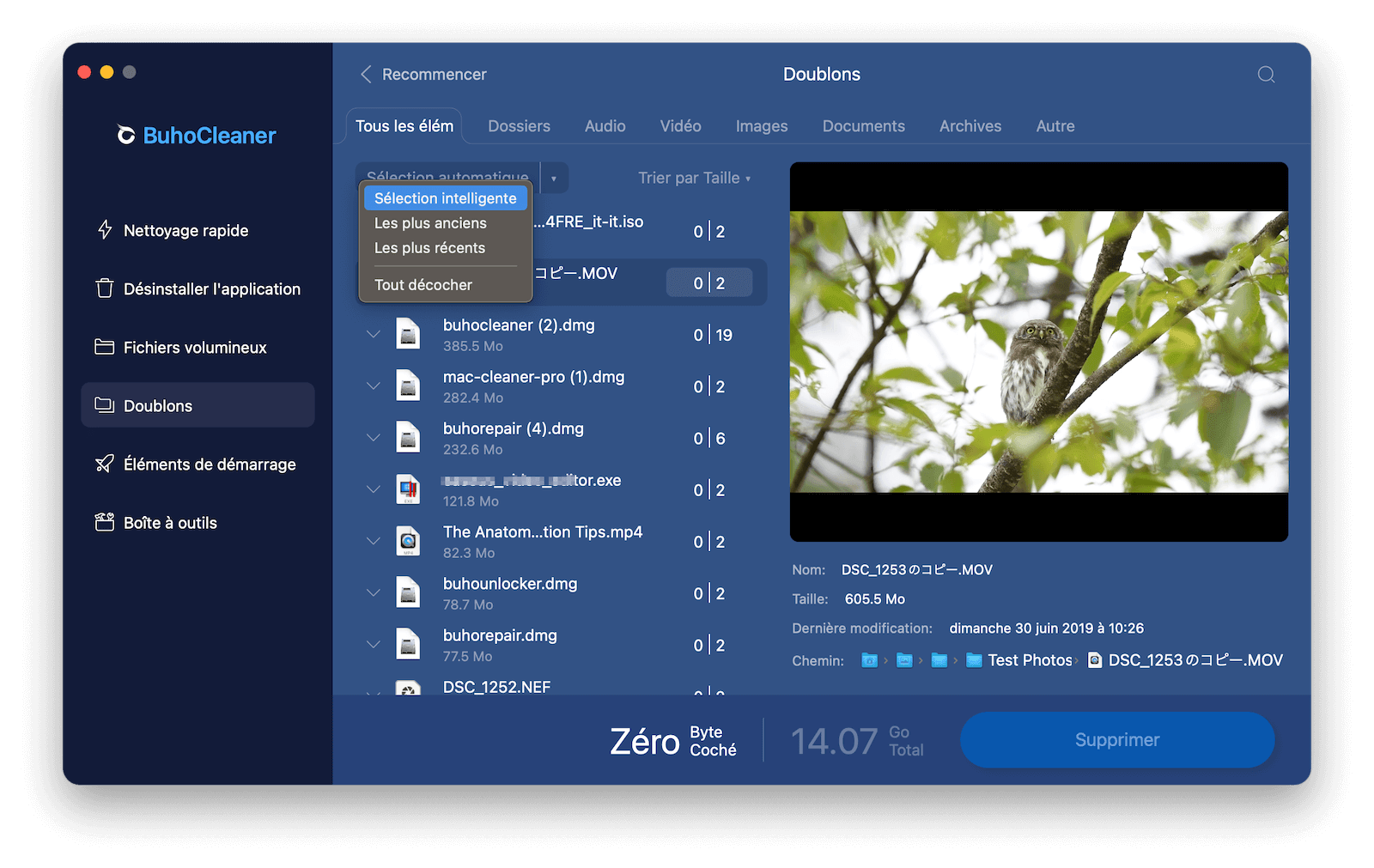Click the buhorepair.dmg file icon
The width and height of the screenshot is (1374, 868).
tap(408, 644)
